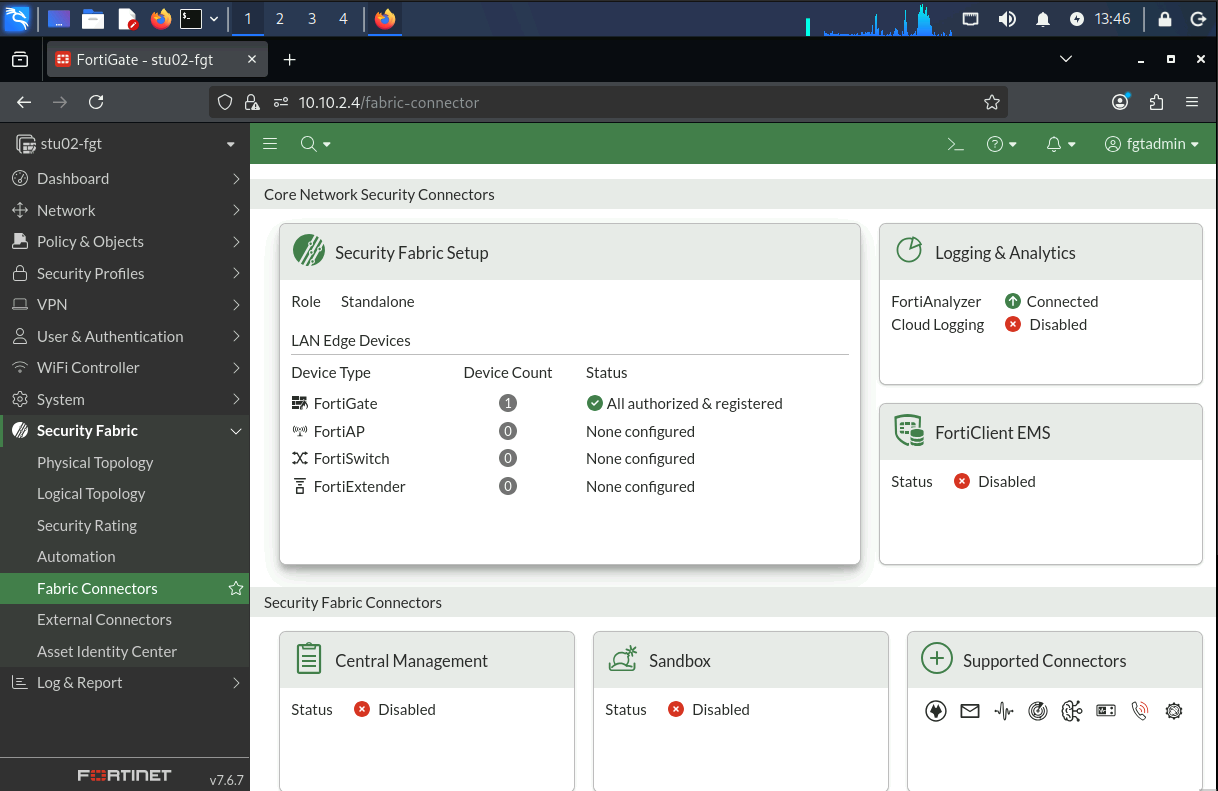1218x791 pixels.
Task: Favorite Fabric Connectors with star icon
Action: (236, 588)
